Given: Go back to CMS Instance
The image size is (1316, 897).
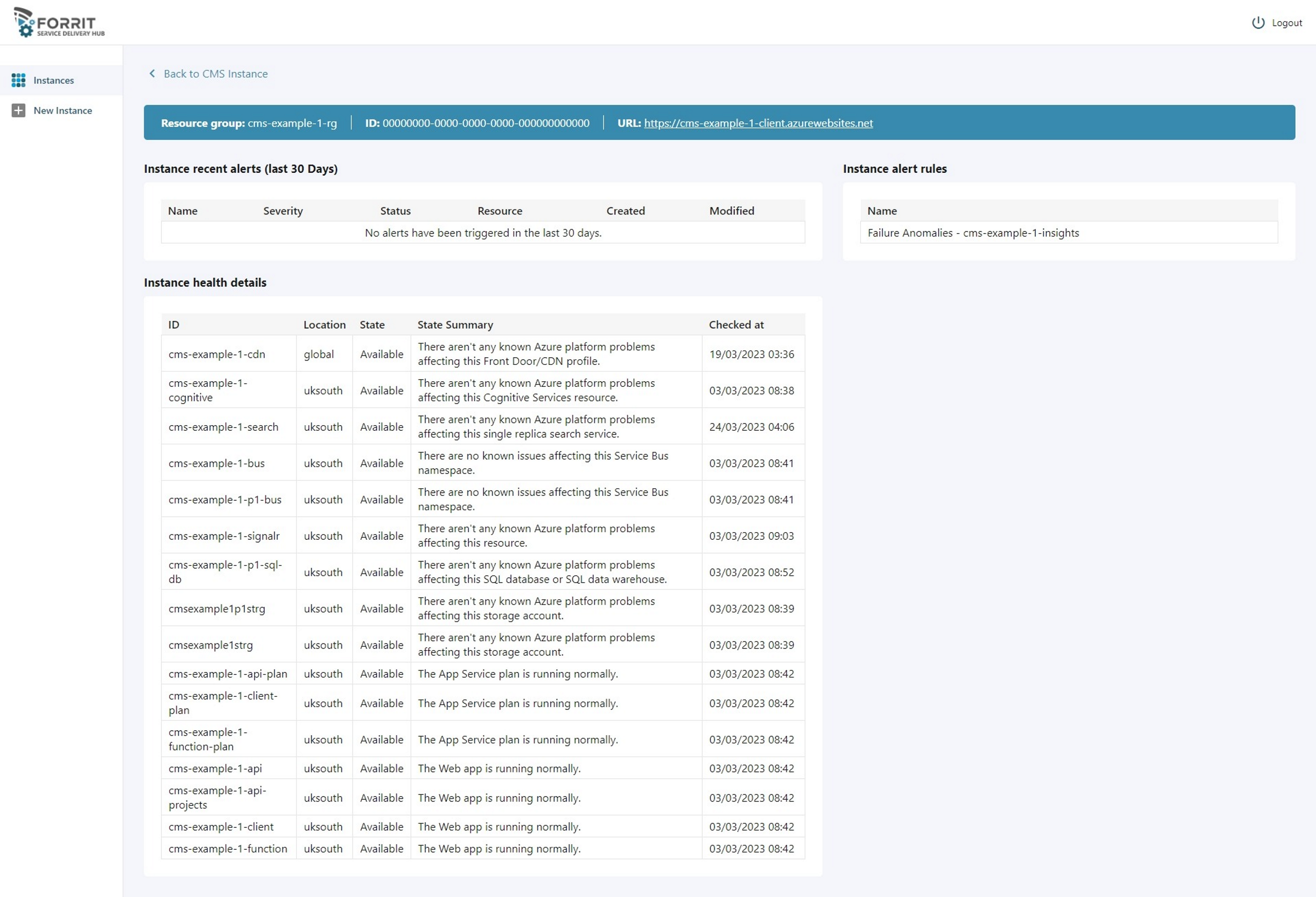Looking at the screenshot, I should [x=215, y=74].
